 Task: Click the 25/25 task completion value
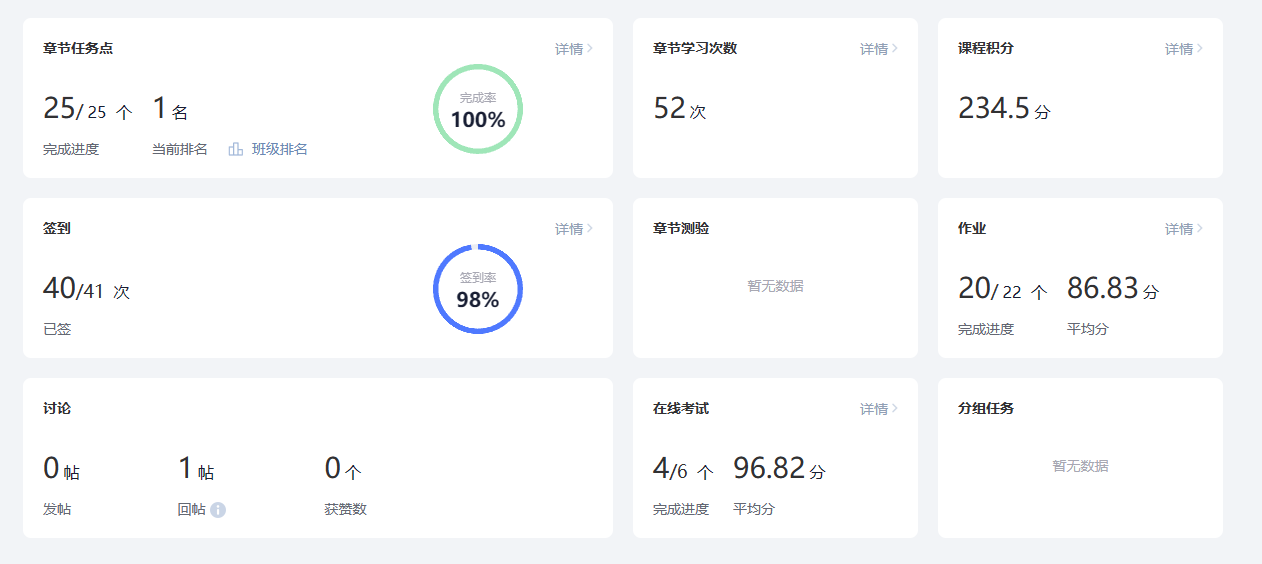point(88,109)
